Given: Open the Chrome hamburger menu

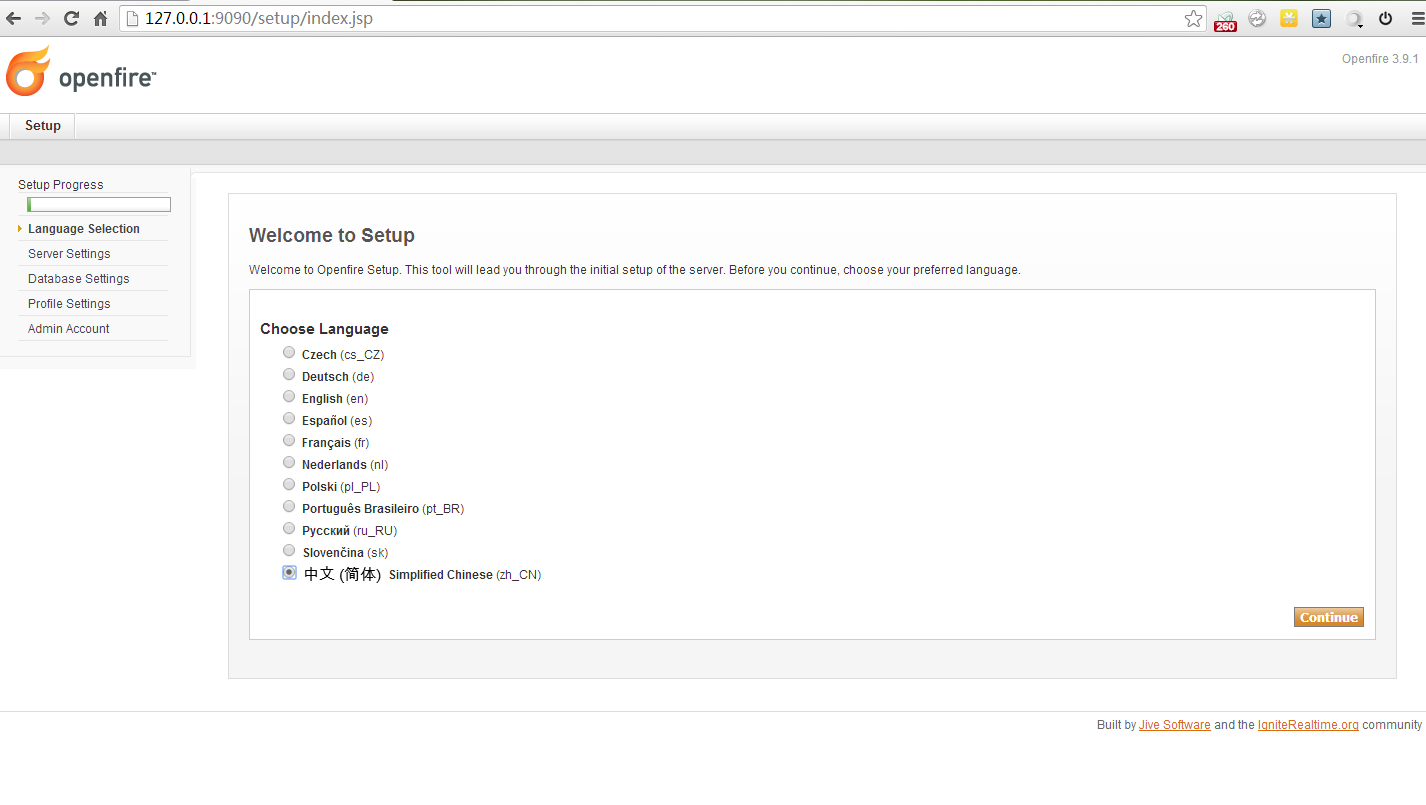Looking at the screenshot, I should click(x=1413, y=18).
